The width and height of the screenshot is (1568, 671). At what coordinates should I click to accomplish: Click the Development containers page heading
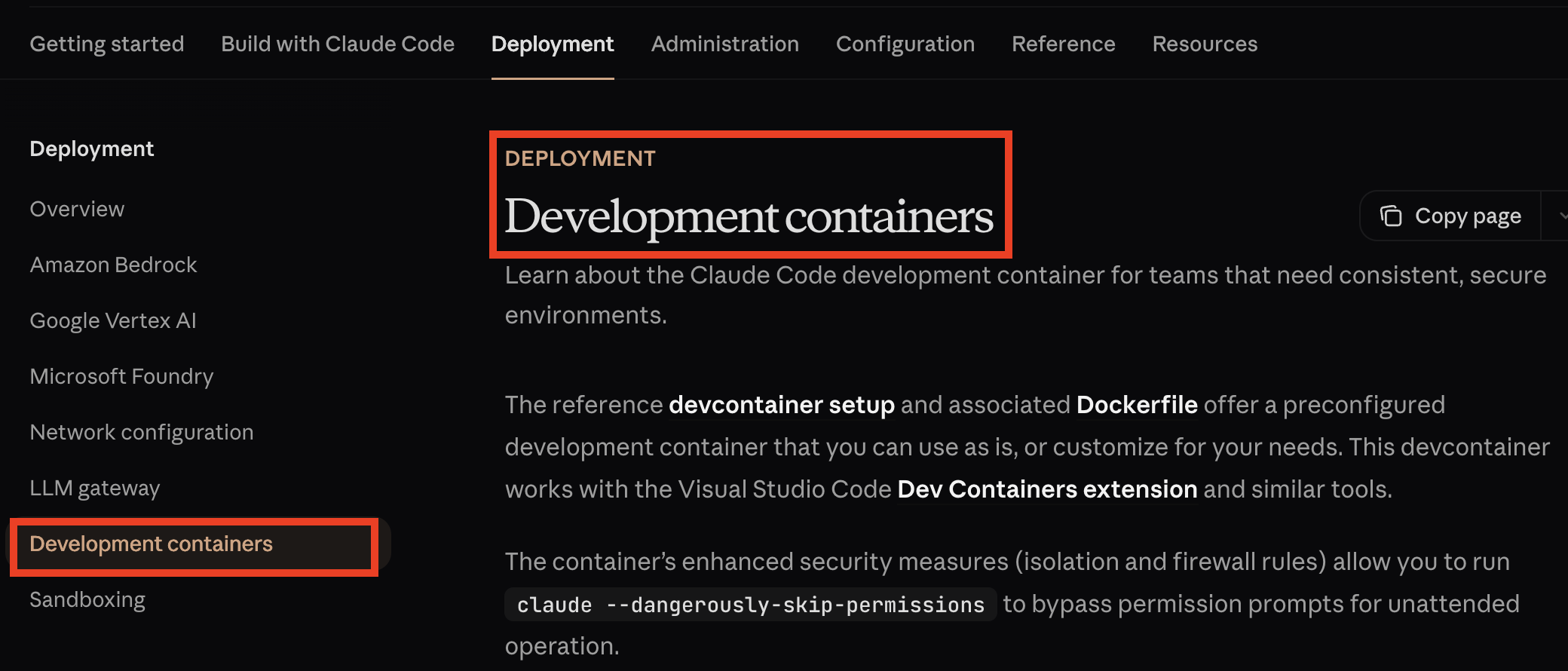click(749, 217)
